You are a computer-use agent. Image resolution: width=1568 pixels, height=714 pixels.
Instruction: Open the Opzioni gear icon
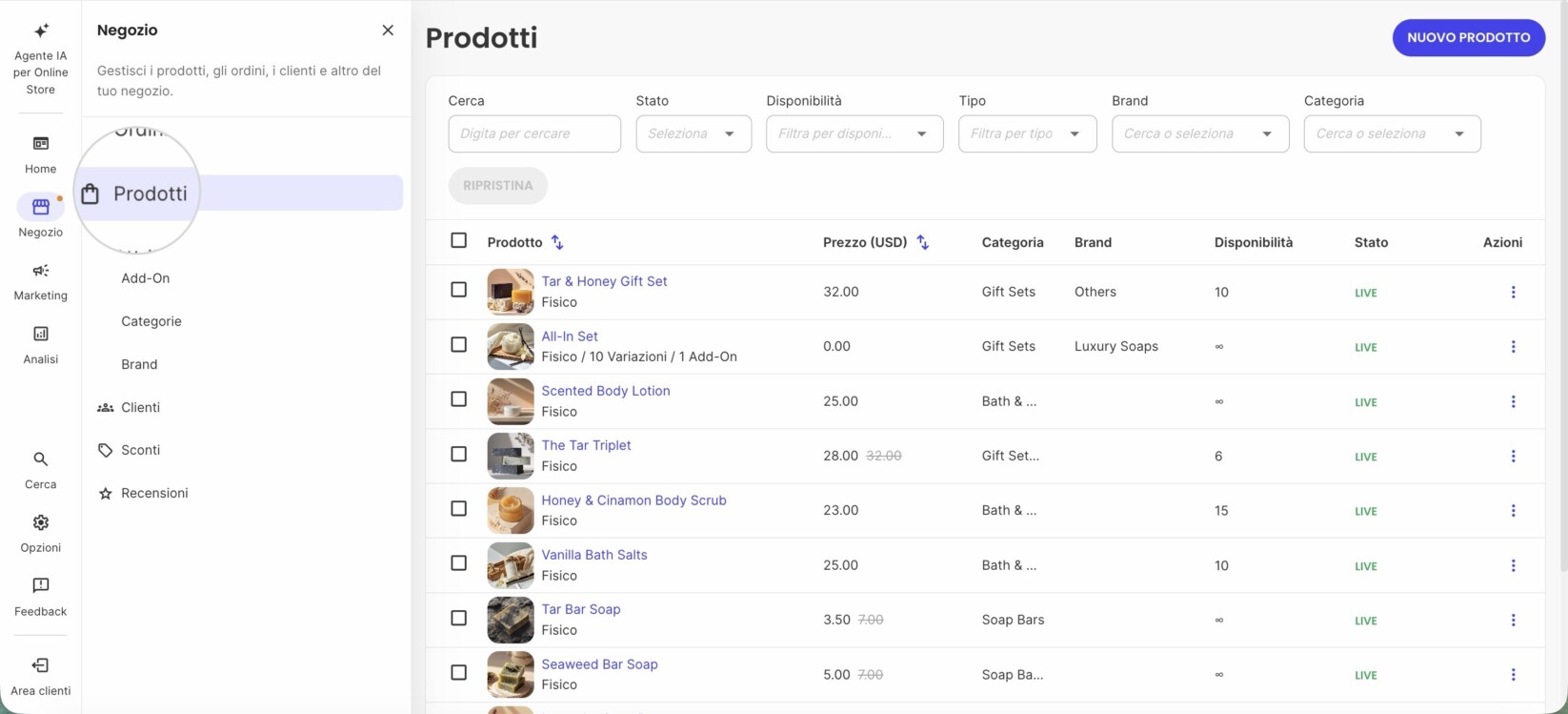(41, 522)
